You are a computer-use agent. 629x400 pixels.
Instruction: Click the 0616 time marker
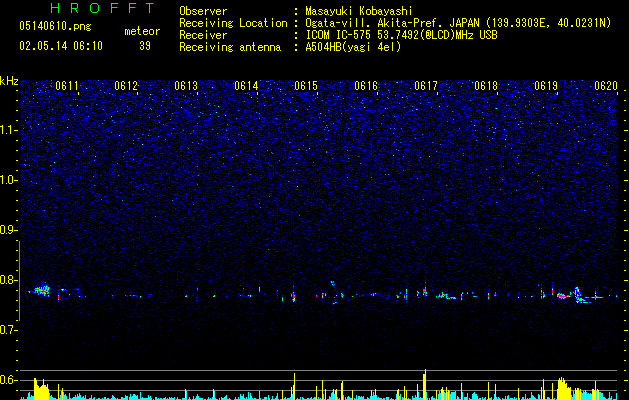point(366,86)
